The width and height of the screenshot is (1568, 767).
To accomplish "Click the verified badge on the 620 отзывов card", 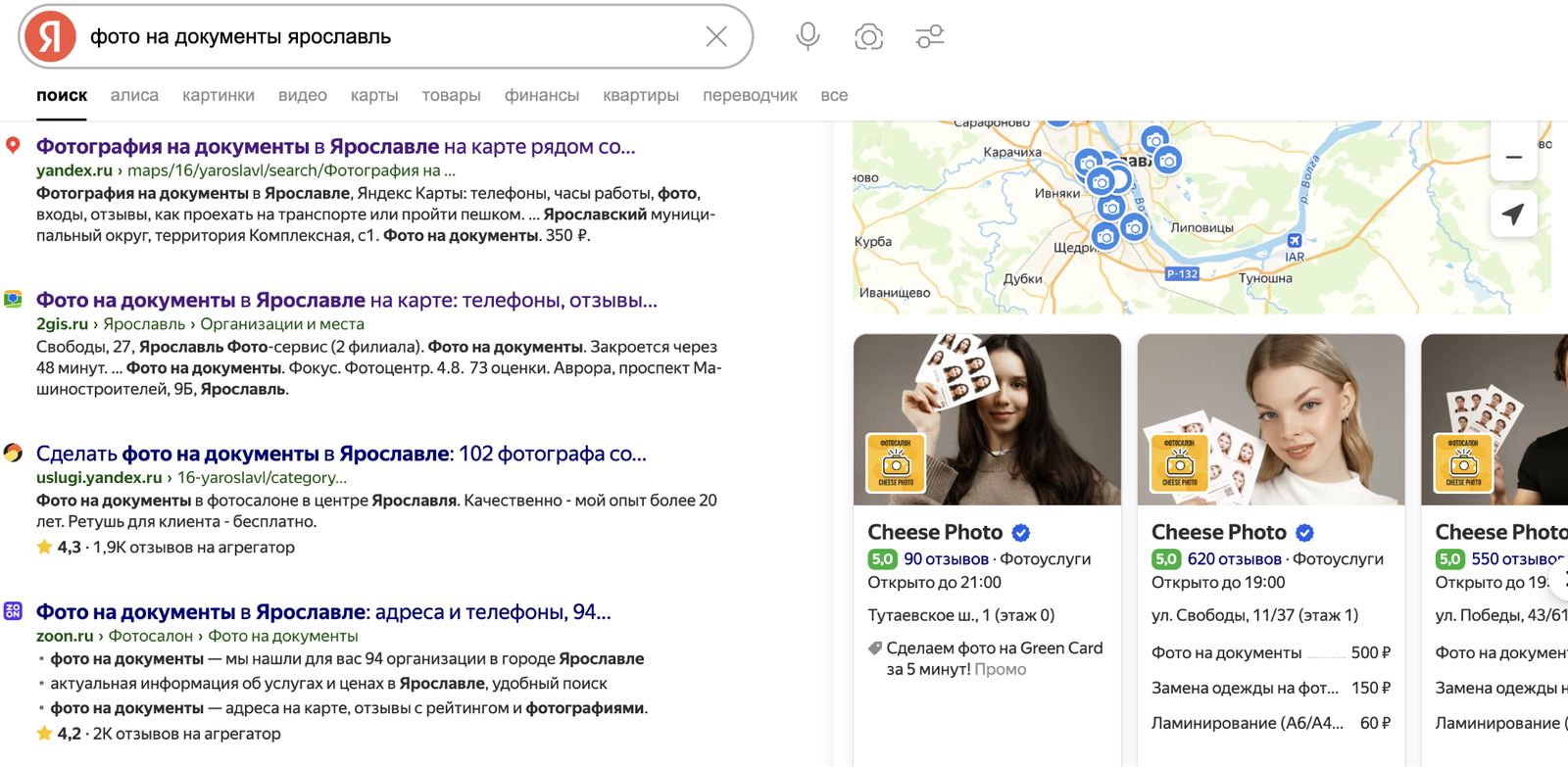I will (x=1304, y=533).
